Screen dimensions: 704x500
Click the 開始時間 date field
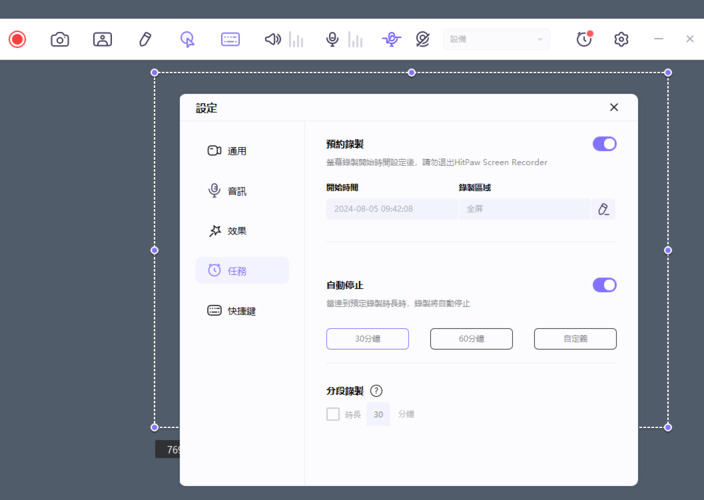tap(392, 209)
